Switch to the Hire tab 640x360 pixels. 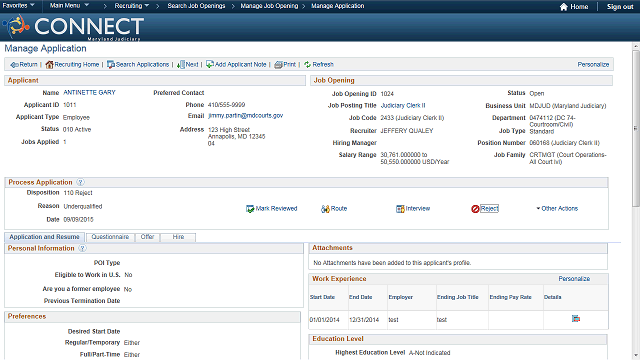click(x=178, y=237)
